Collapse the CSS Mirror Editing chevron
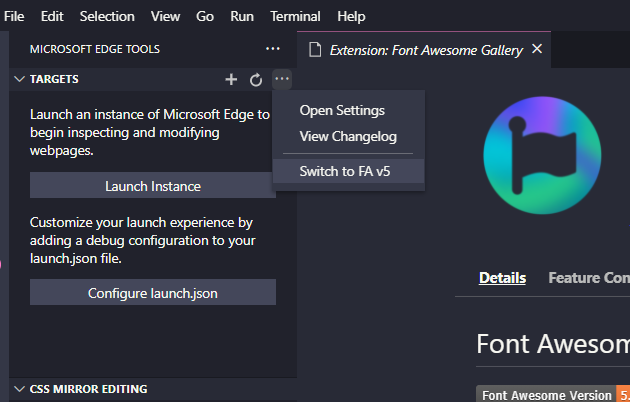630x402 pixels. point(19,389)
